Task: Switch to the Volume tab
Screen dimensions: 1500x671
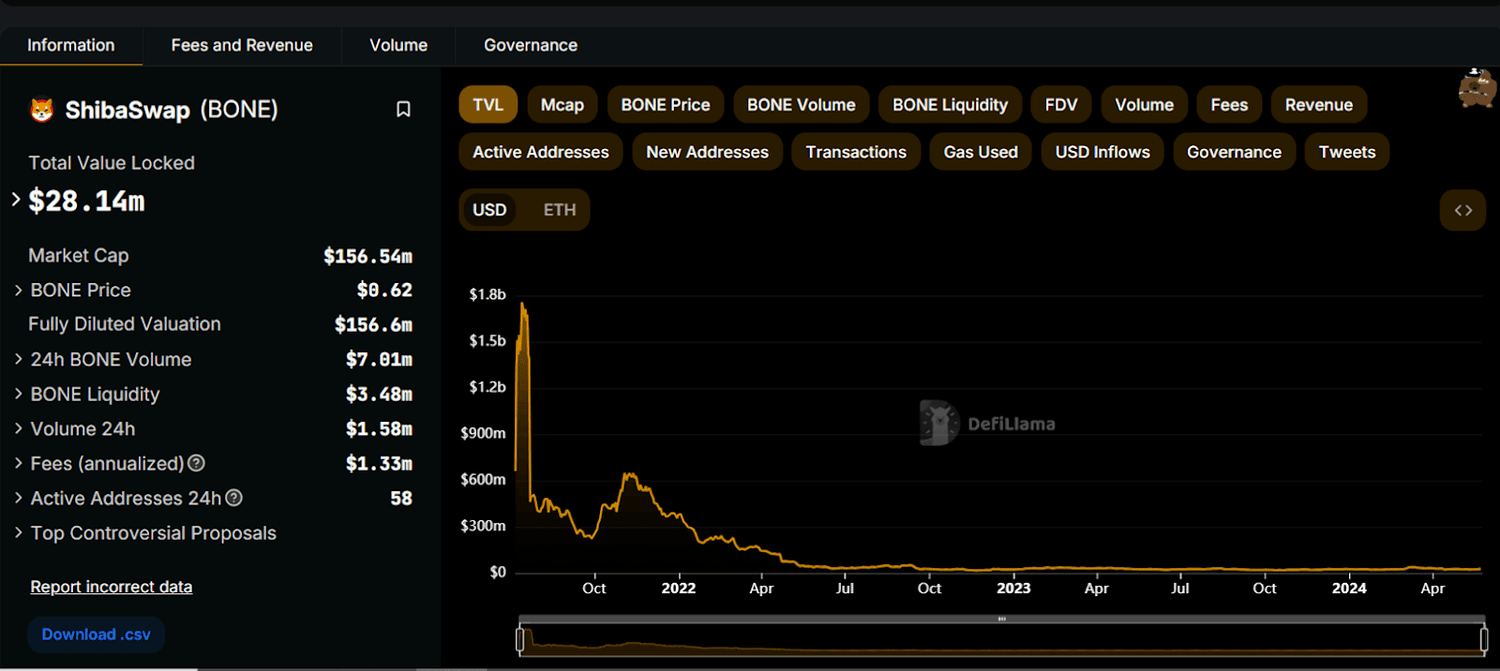Action: (398, 45)
